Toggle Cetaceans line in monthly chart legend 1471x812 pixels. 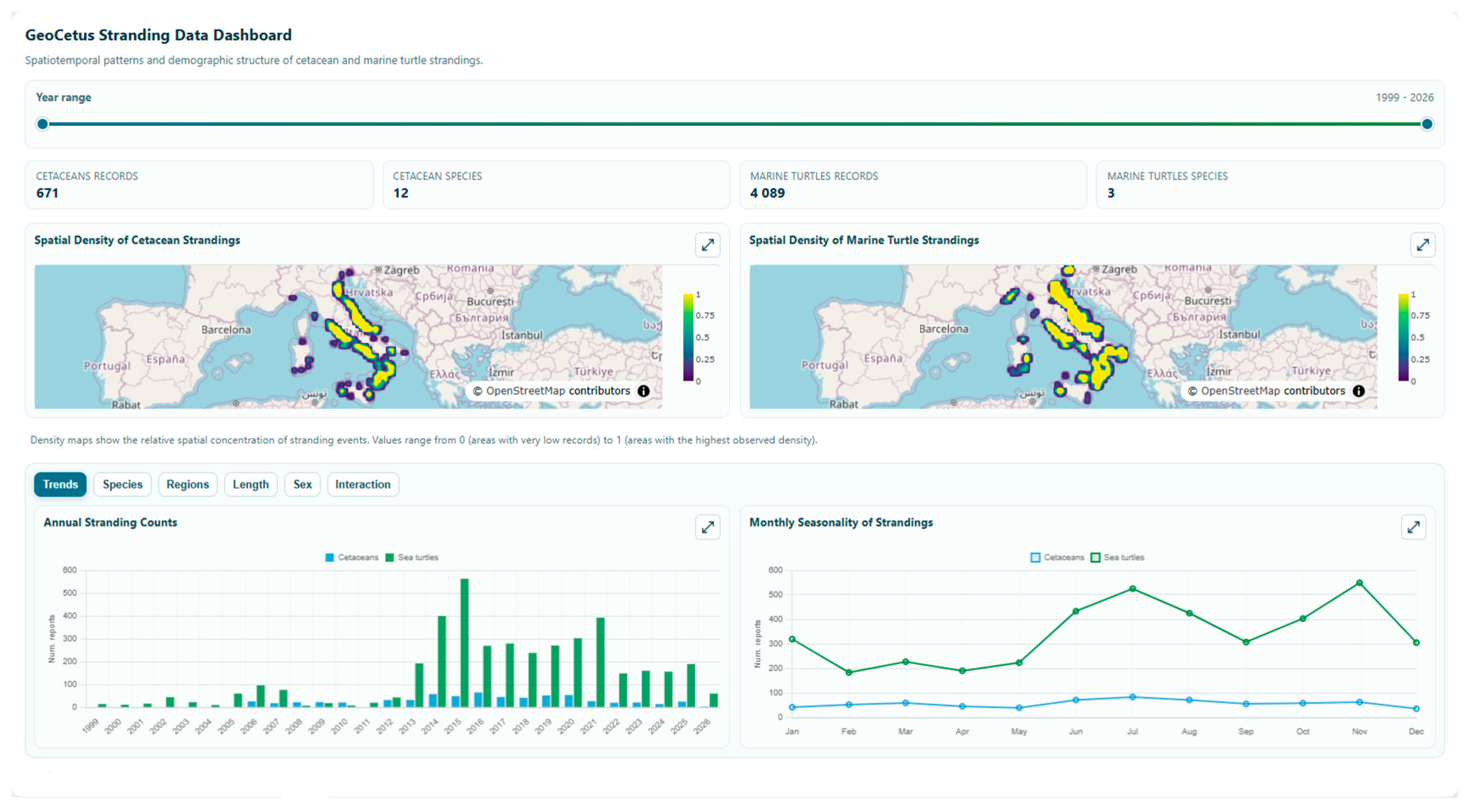pyautogui.click(x=1057, y=557)
